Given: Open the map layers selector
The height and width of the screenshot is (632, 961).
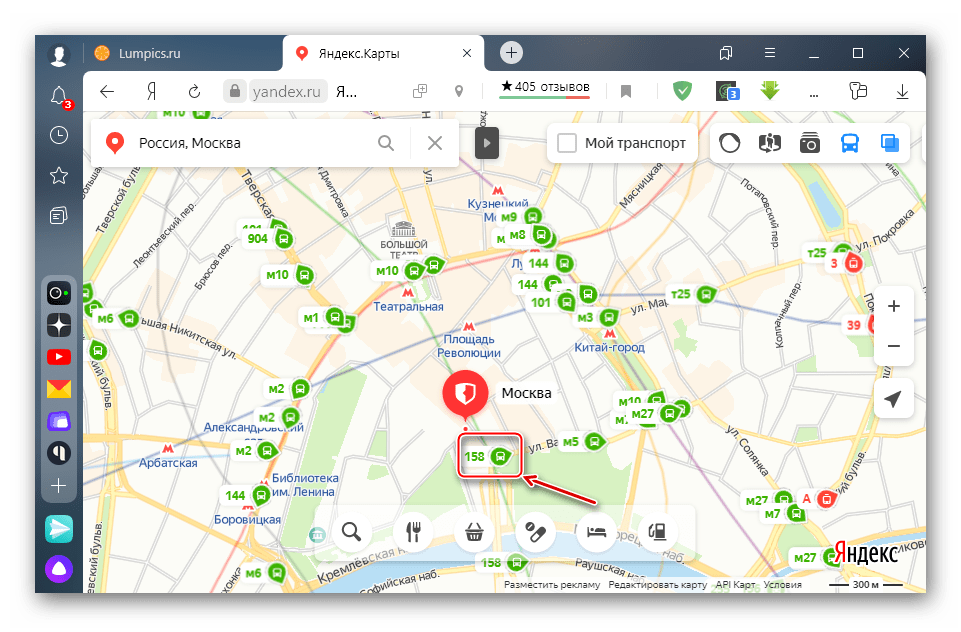Looking at the screenshot, I should point(889,143).
